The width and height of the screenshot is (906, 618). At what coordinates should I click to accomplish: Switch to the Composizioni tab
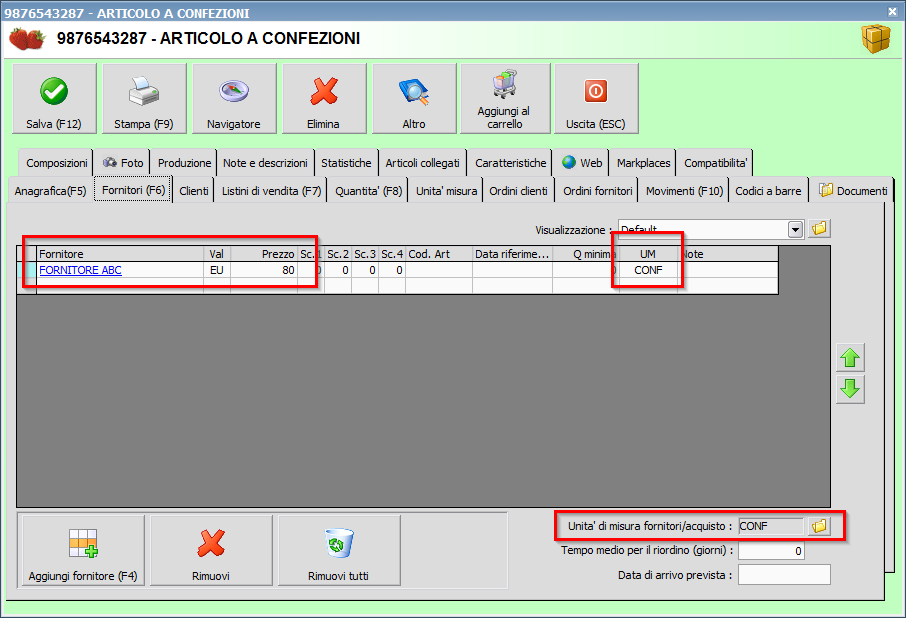pyautogui.click(x=57, y=163)
